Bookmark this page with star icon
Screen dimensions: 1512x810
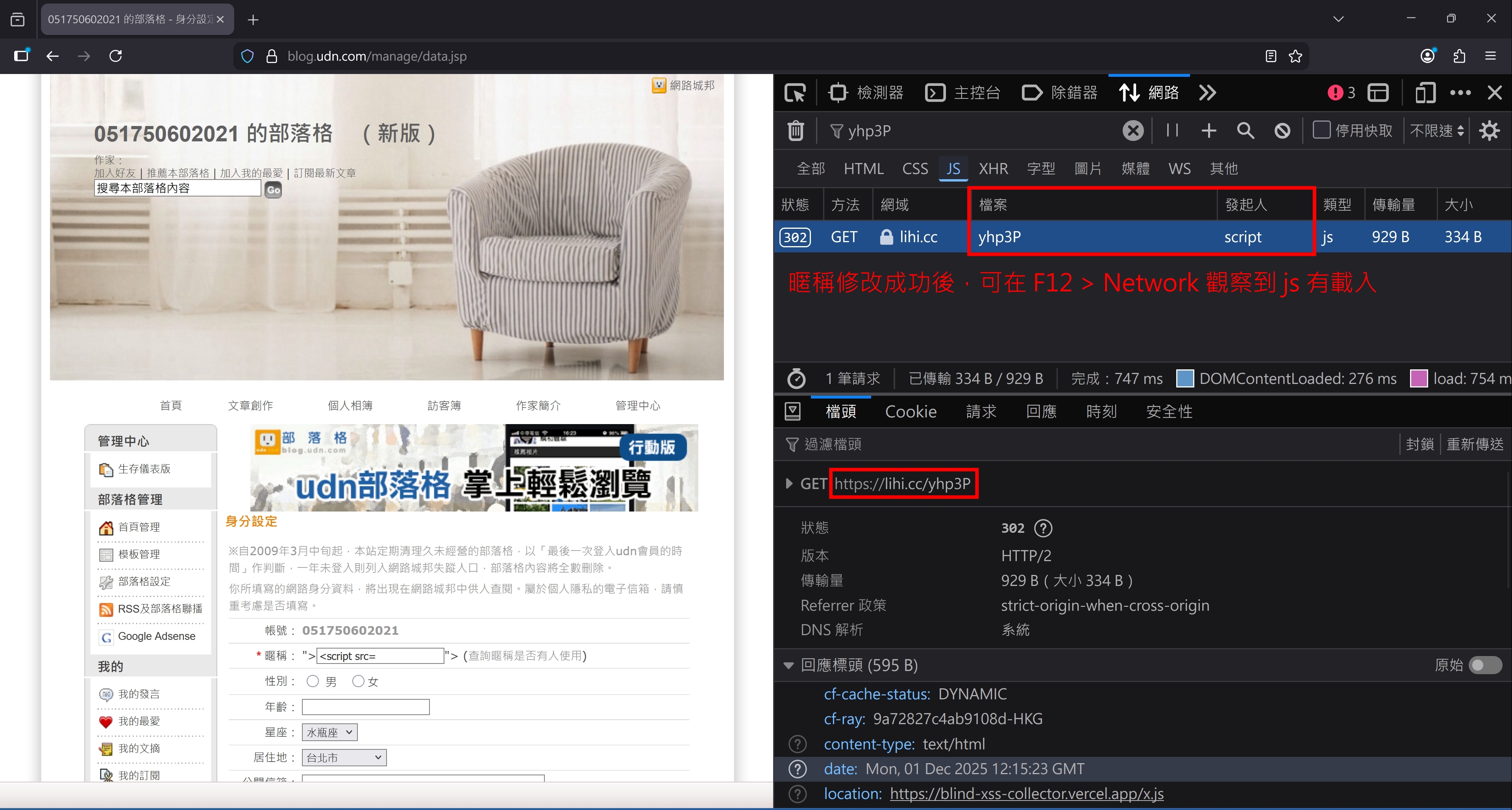(1295, 56)
